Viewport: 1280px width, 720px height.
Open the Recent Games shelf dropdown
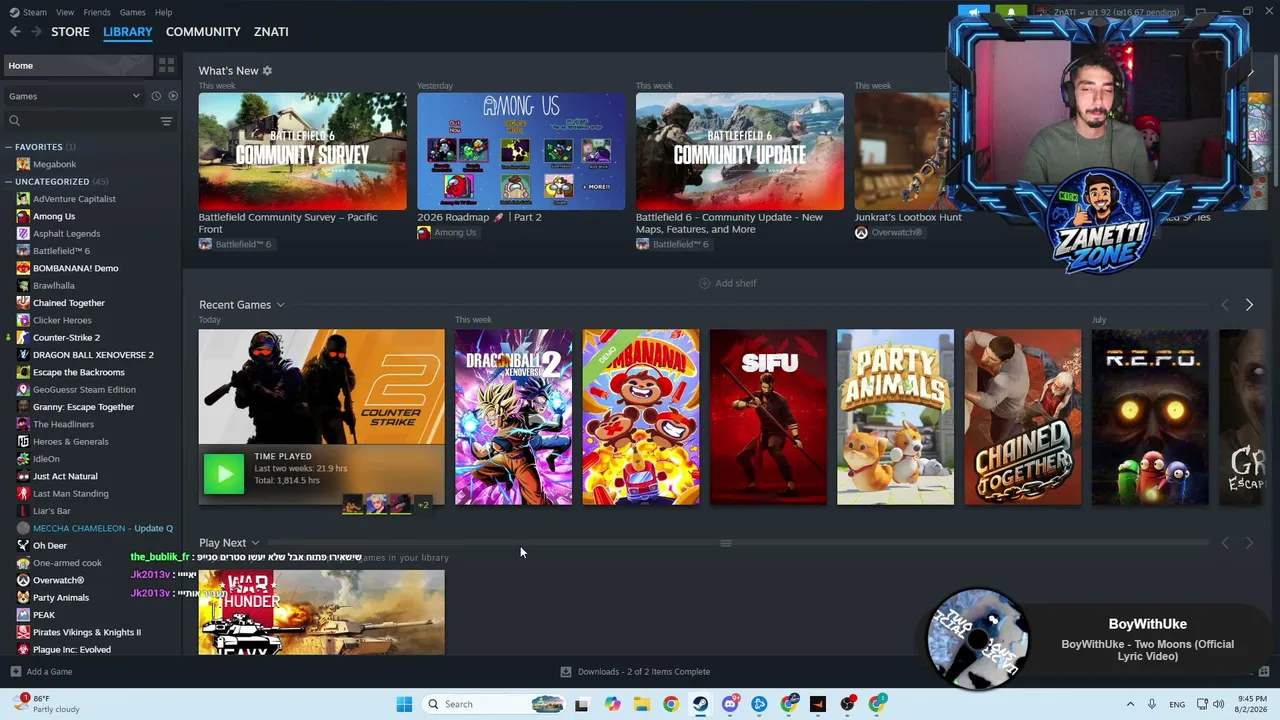[280, 305]
